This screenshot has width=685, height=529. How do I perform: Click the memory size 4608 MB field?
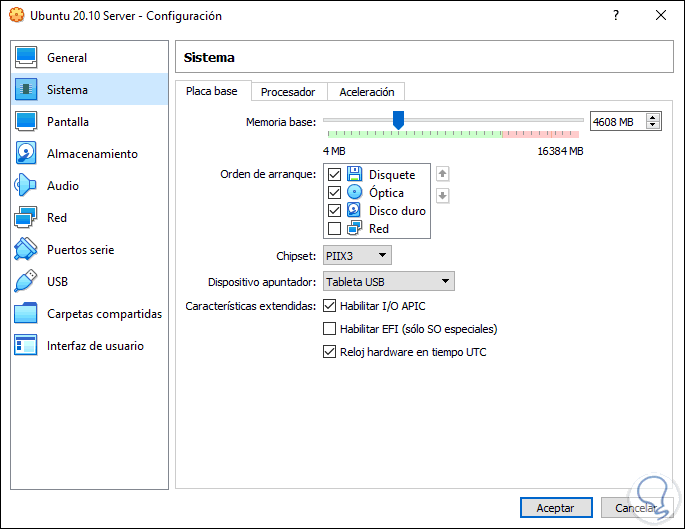point(616,122)
